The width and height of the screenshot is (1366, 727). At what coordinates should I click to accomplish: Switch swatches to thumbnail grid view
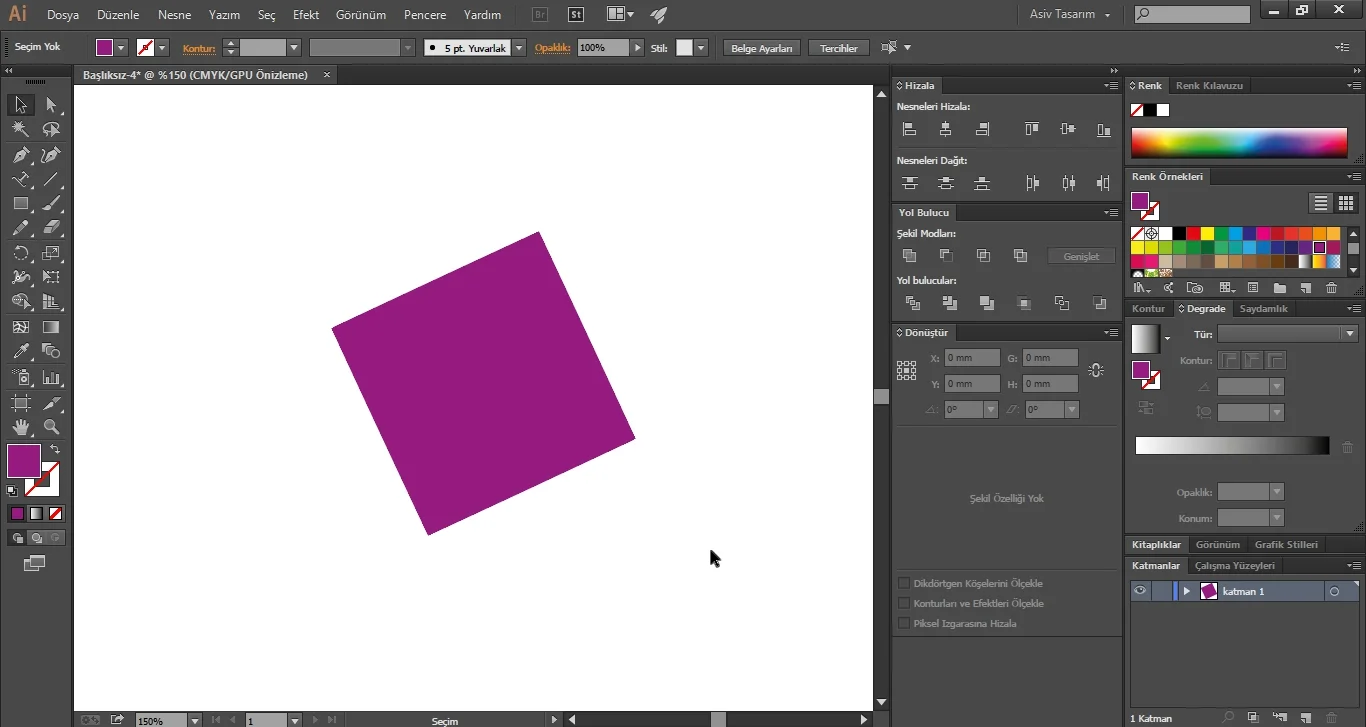click(x=1346, y=203)
